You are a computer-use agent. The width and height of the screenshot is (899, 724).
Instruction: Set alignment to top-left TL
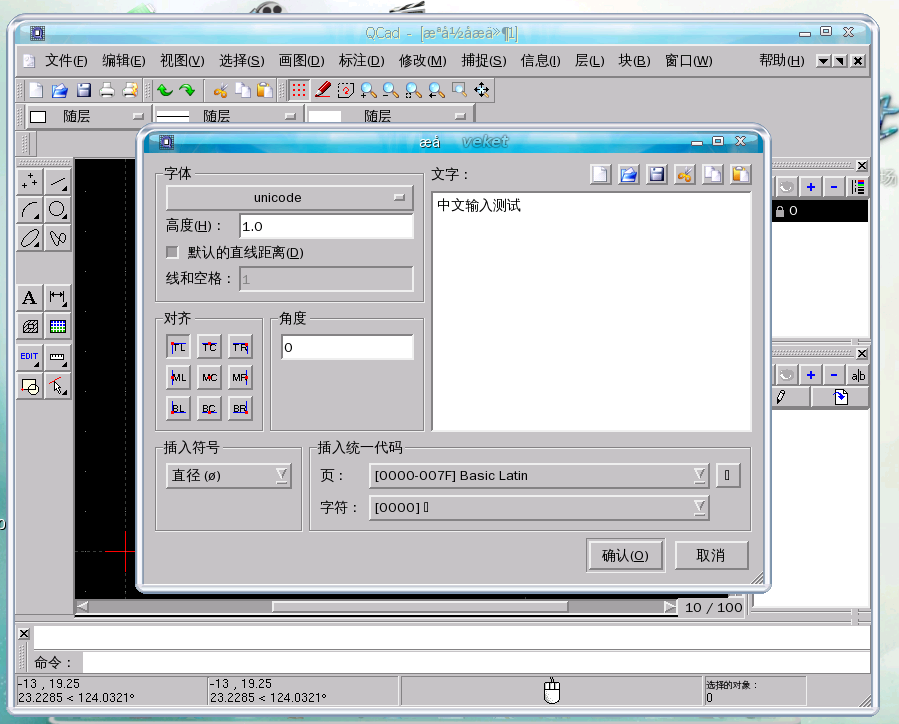pyautogui.click(x=178, y=347)
